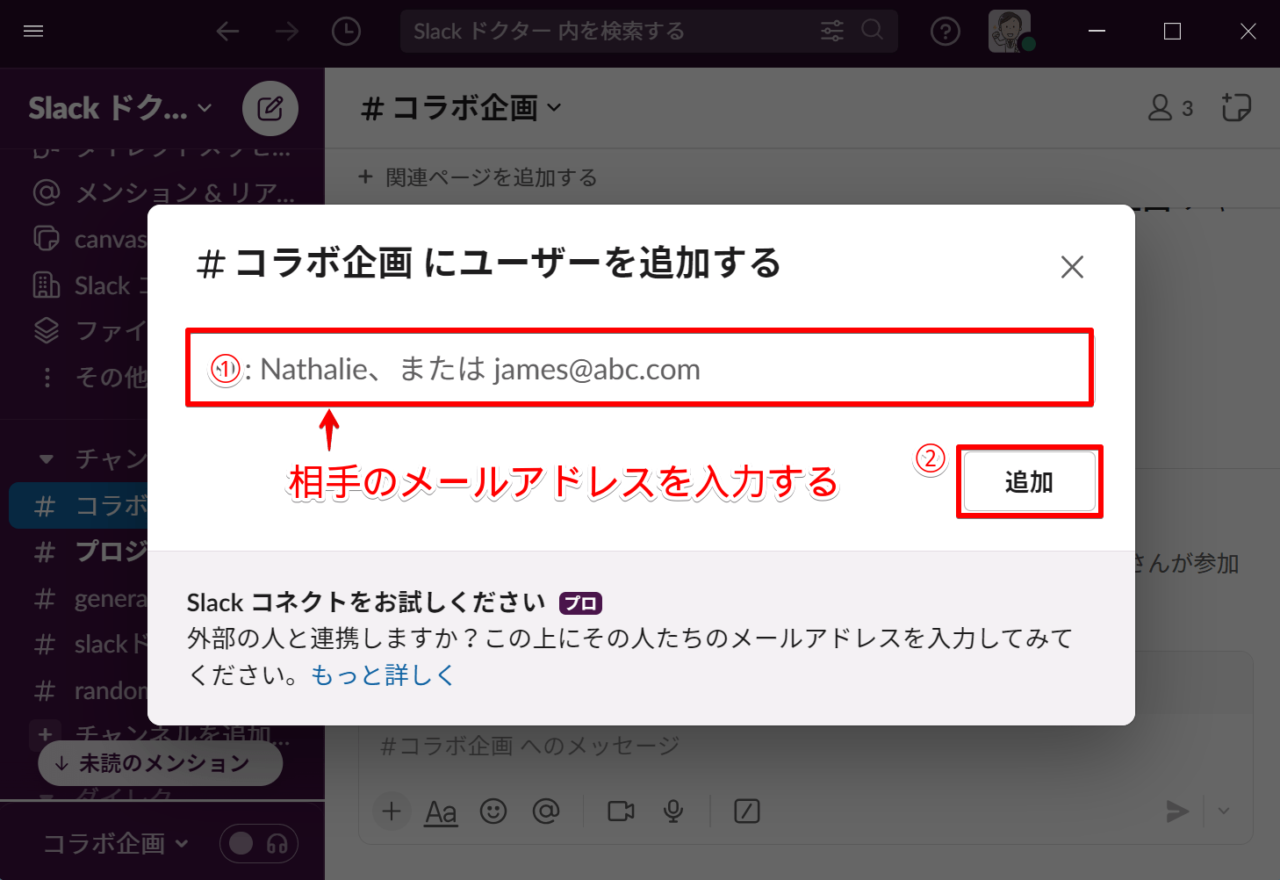
Task: Go back with the left arrow
Action: click(x=228, y=32)
